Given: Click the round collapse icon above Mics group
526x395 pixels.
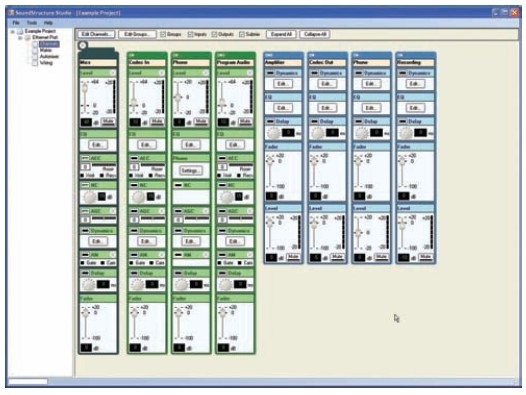Looking at the screenshot, I should click(83, 45).
